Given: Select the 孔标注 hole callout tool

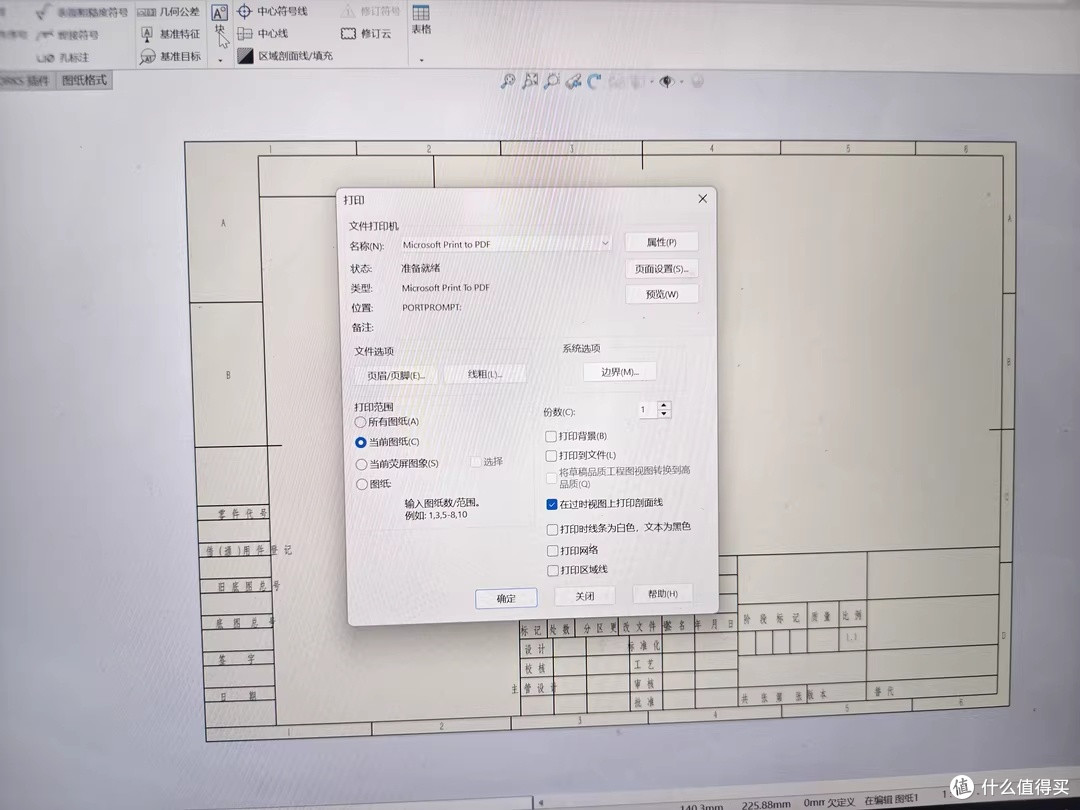Looking at the screenshot, I should 63,57.
